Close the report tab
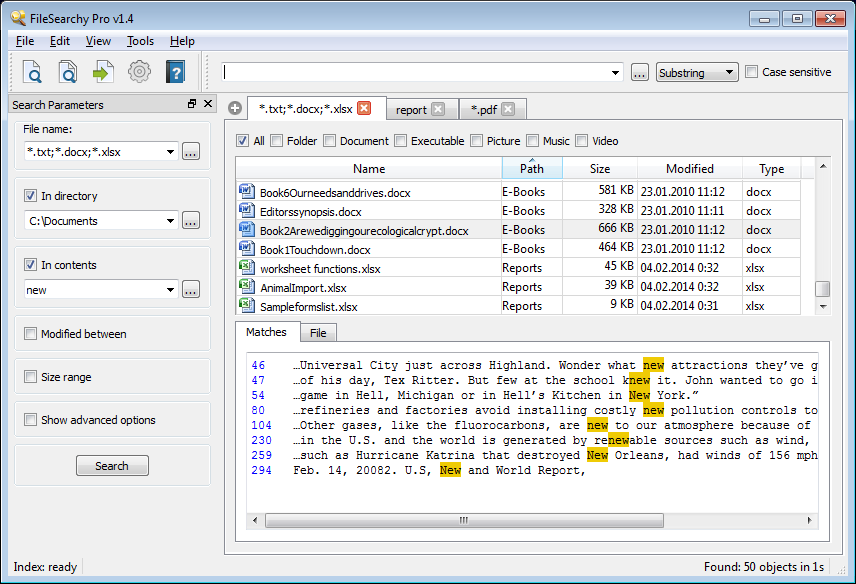 [438, 109]
